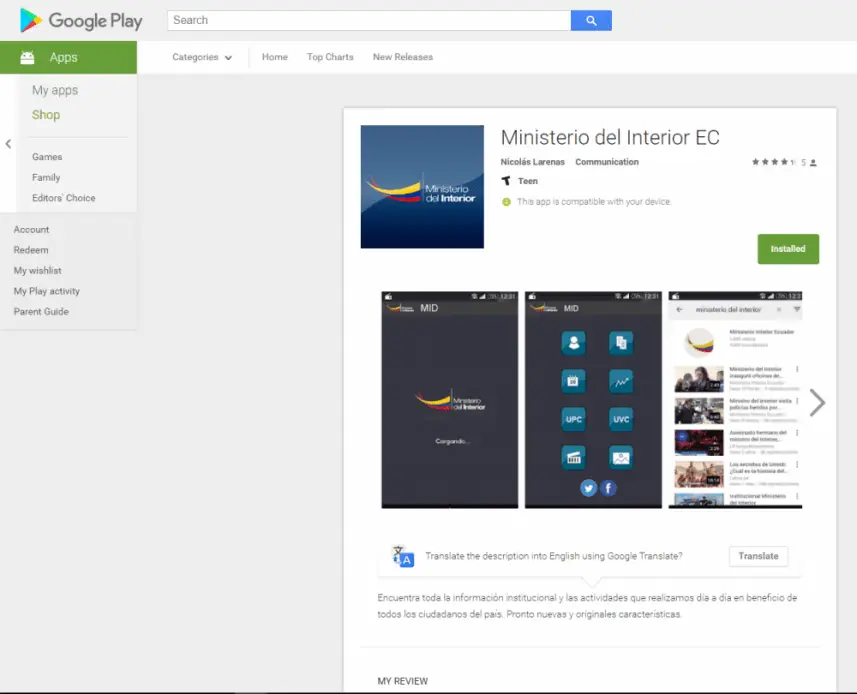Show next screenshots with right chevron
Image resolution: width=857 pixels, height=694 pixels.
pyautogui.click(x=817, y=403)
